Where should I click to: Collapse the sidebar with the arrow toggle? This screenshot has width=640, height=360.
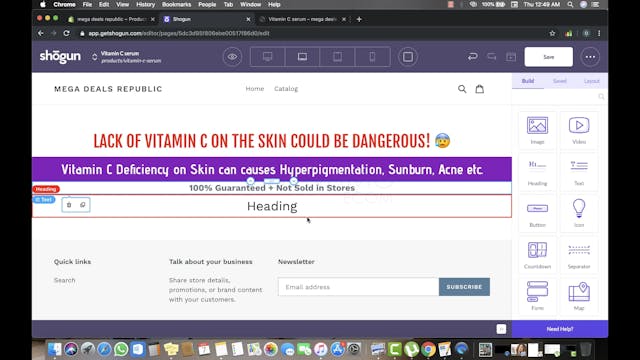pyautogui.click(x=501, y=329)
